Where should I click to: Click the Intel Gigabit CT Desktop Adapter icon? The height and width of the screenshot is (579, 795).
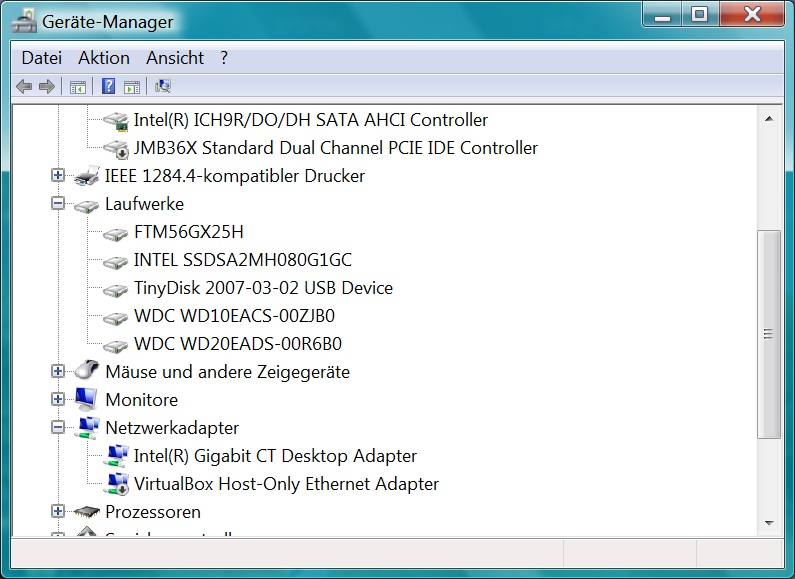point(116,455)
